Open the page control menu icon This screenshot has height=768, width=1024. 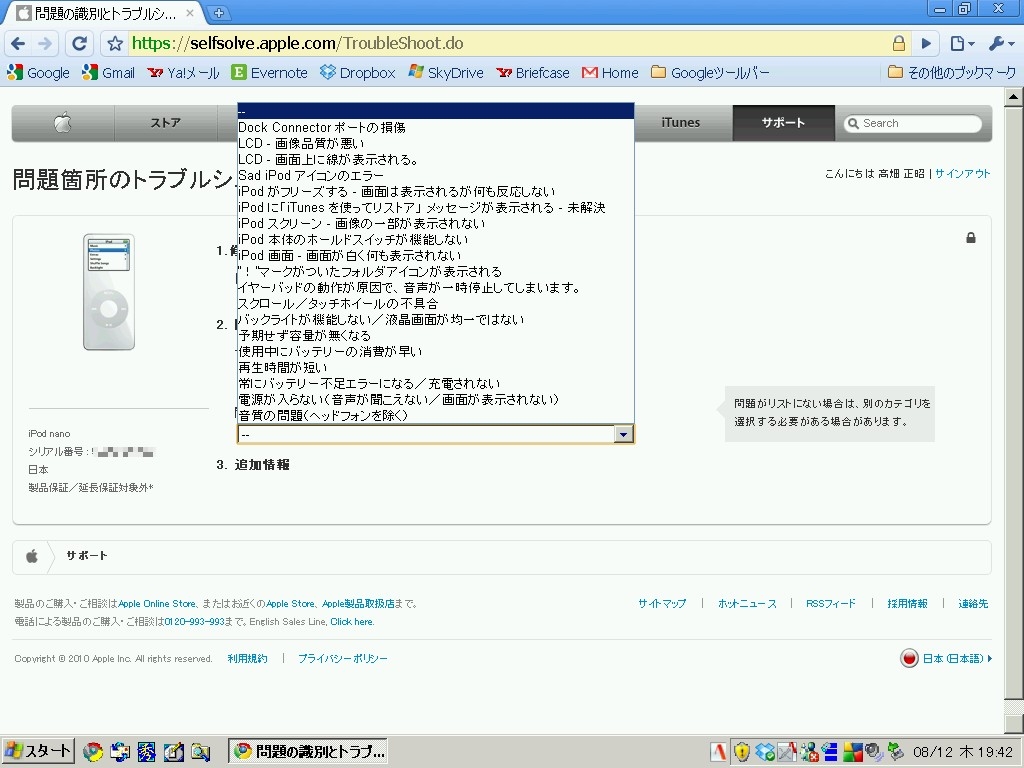click(961, 44)
